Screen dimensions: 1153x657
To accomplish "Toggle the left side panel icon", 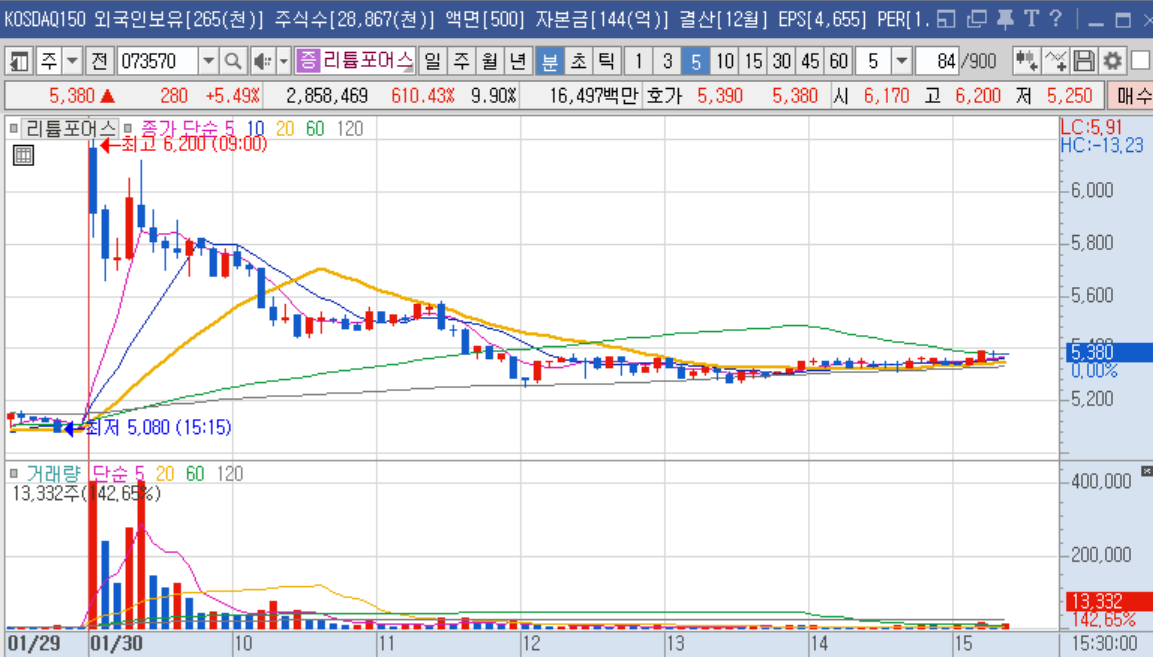I will pyautogui.click(x=19, y=61).
